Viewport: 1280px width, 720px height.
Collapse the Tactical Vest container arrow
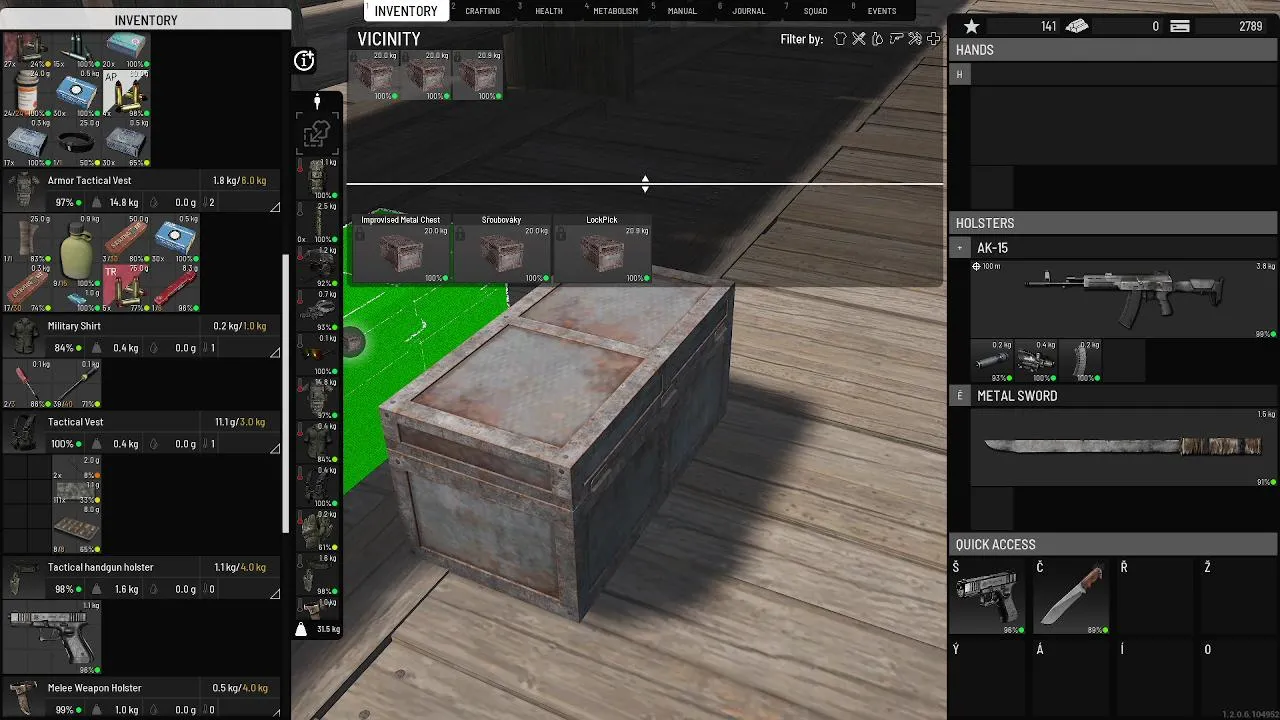pos(275,448)
